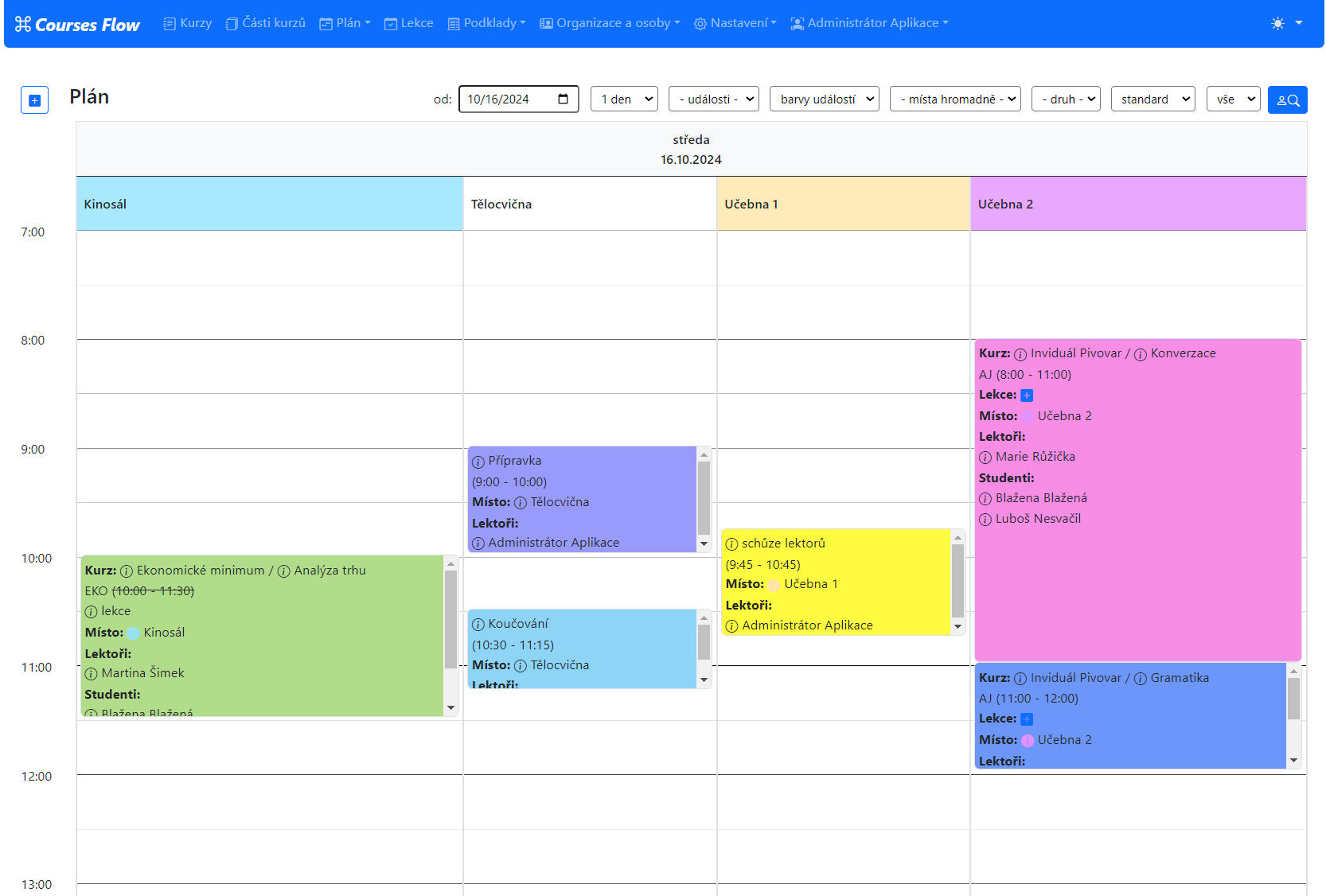The image size is (1326, 896).
Task: Open info icon next to Marie Růžička
Action: [x=985, y=458]
